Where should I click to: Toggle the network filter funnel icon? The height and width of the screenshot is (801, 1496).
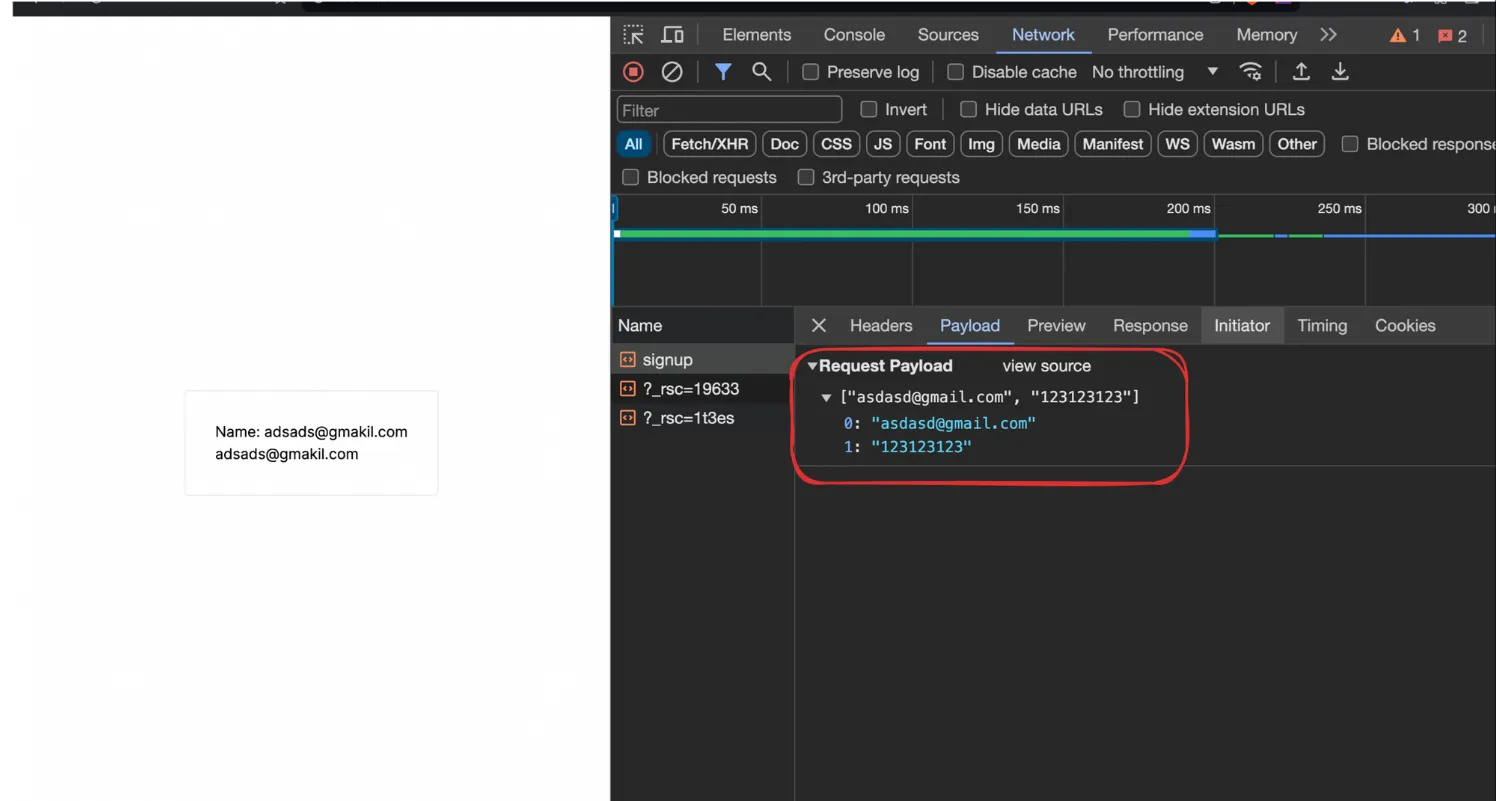723,72
